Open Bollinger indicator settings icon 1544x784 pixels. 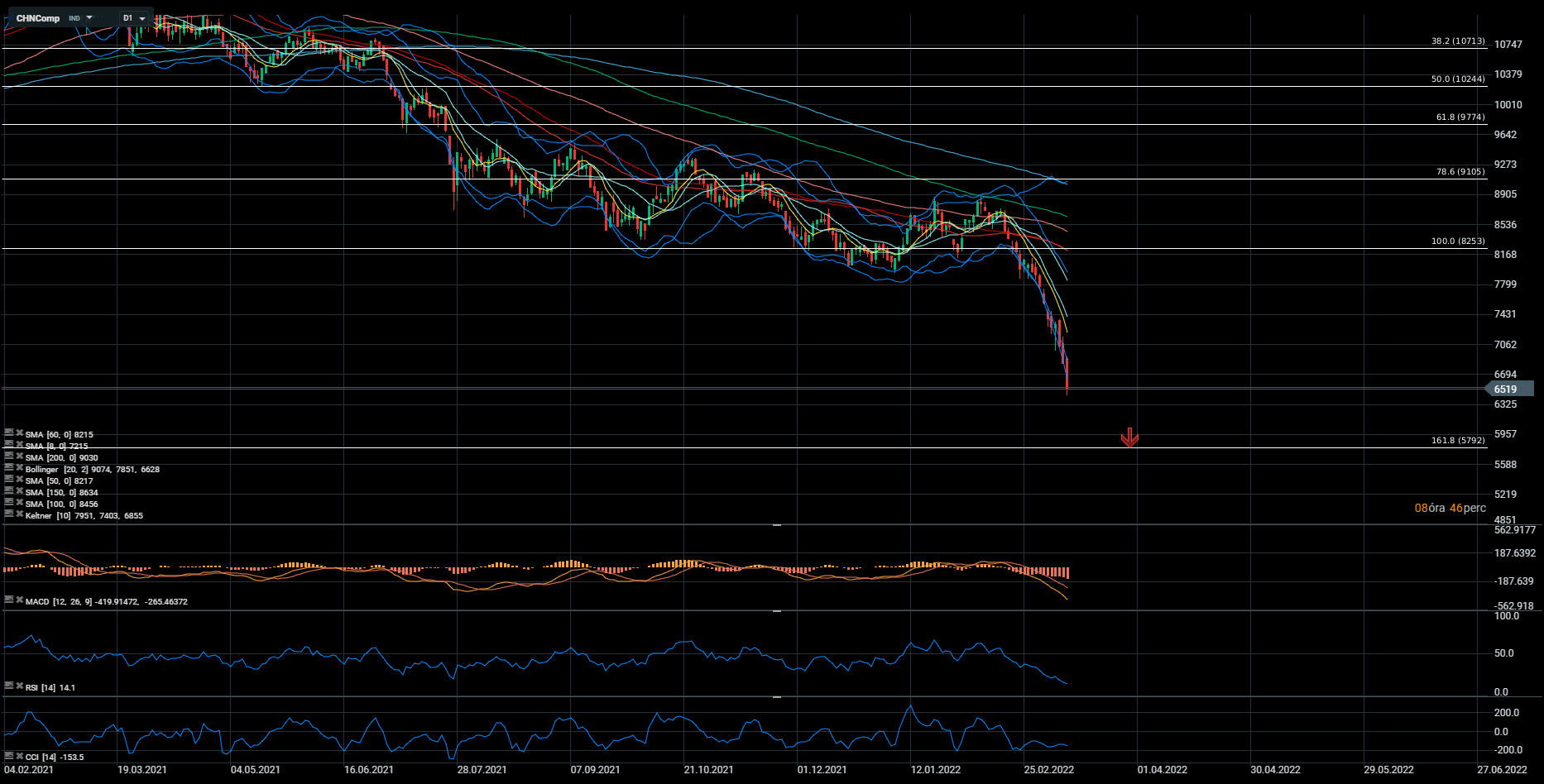pyautogui.click(x=8, y=467)
